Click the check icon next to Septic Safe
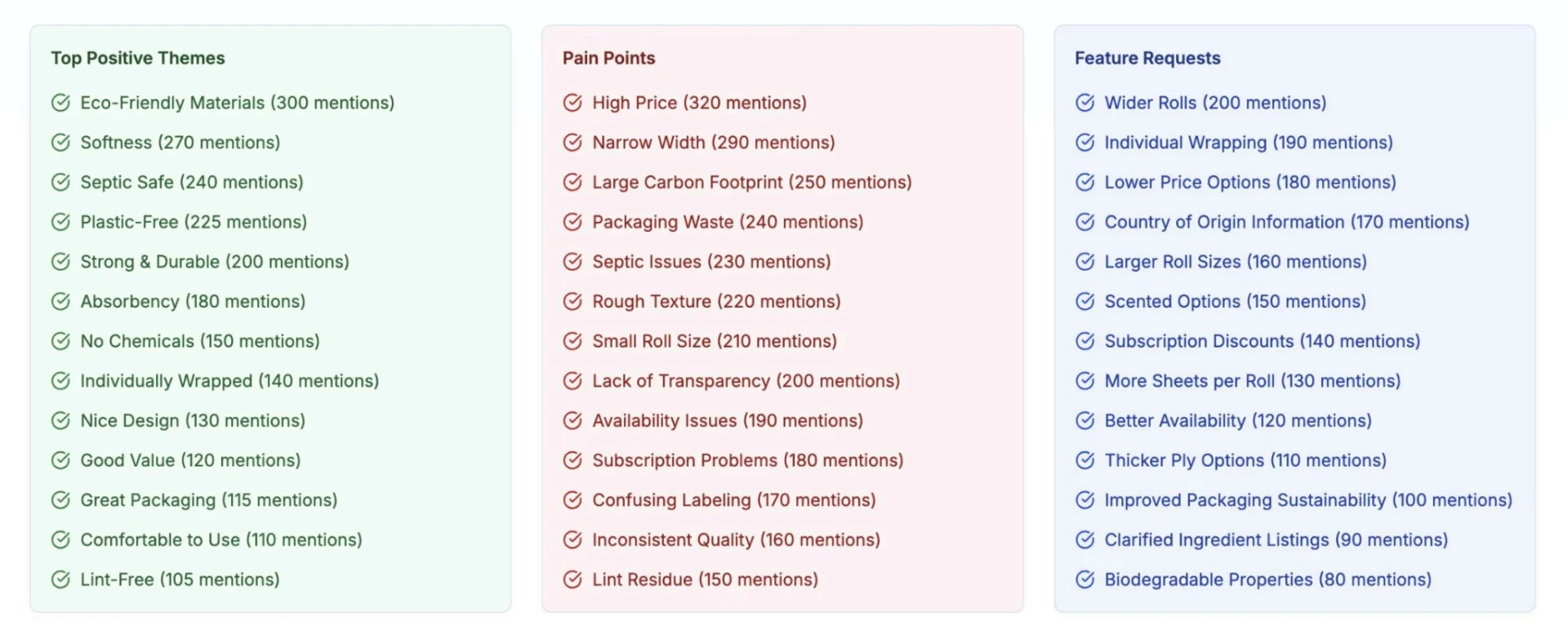Viewport: 1568px width, 639px height. coord(60,182)
